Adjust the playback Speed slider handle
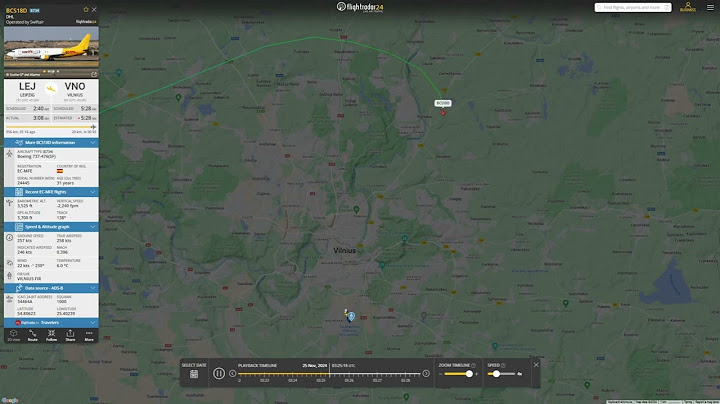This screenshot has width=720, height=404. (x=496, y=374)
